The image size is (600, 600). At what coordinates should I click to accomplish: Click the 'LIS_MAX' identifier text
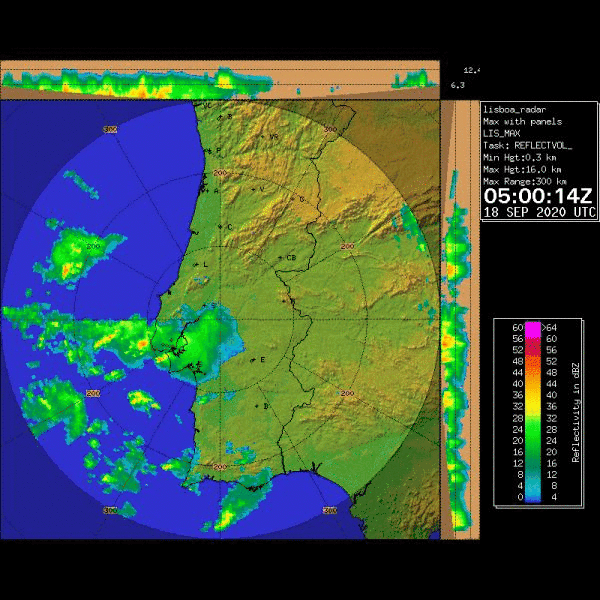pos(502,134)
